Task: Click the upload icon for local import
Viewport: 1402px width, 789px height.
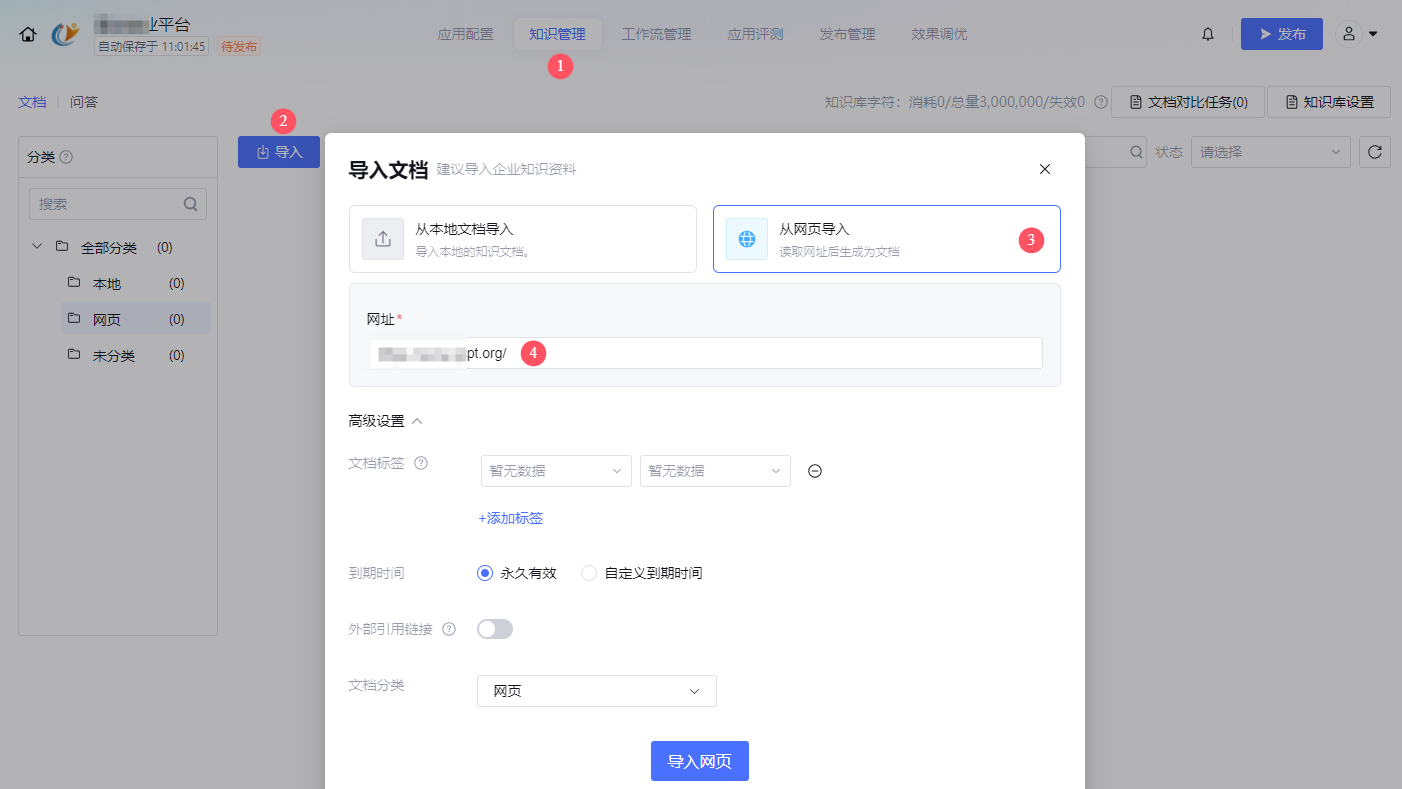Action: tap(383, 239)
